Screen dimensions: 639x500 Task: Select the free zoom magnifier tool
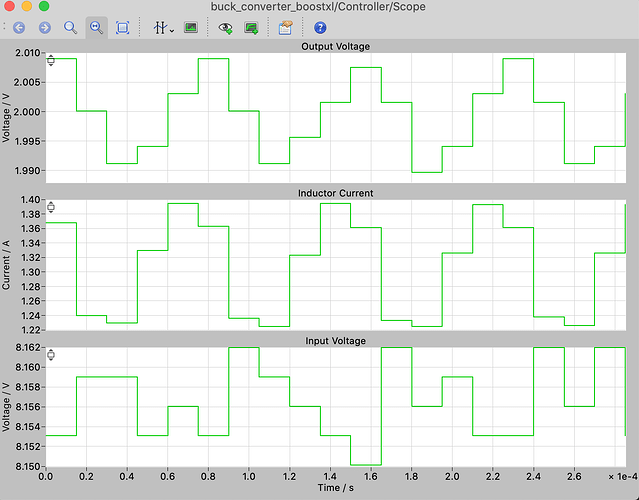click(x=71, y=28)
